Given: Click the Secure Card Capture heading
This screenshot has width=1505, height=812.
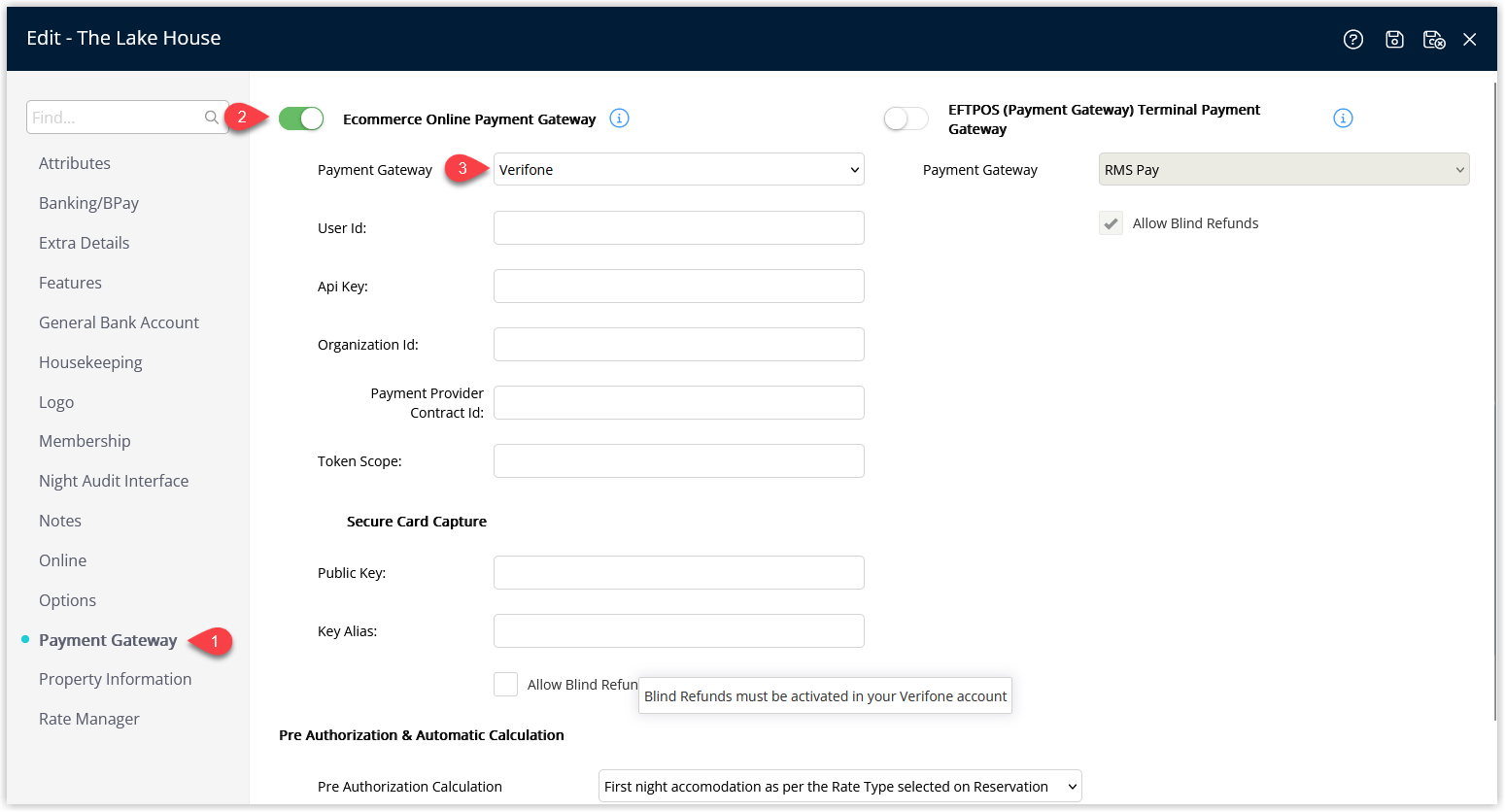Looking at the screenshot, I should click(x=417, y=522).
